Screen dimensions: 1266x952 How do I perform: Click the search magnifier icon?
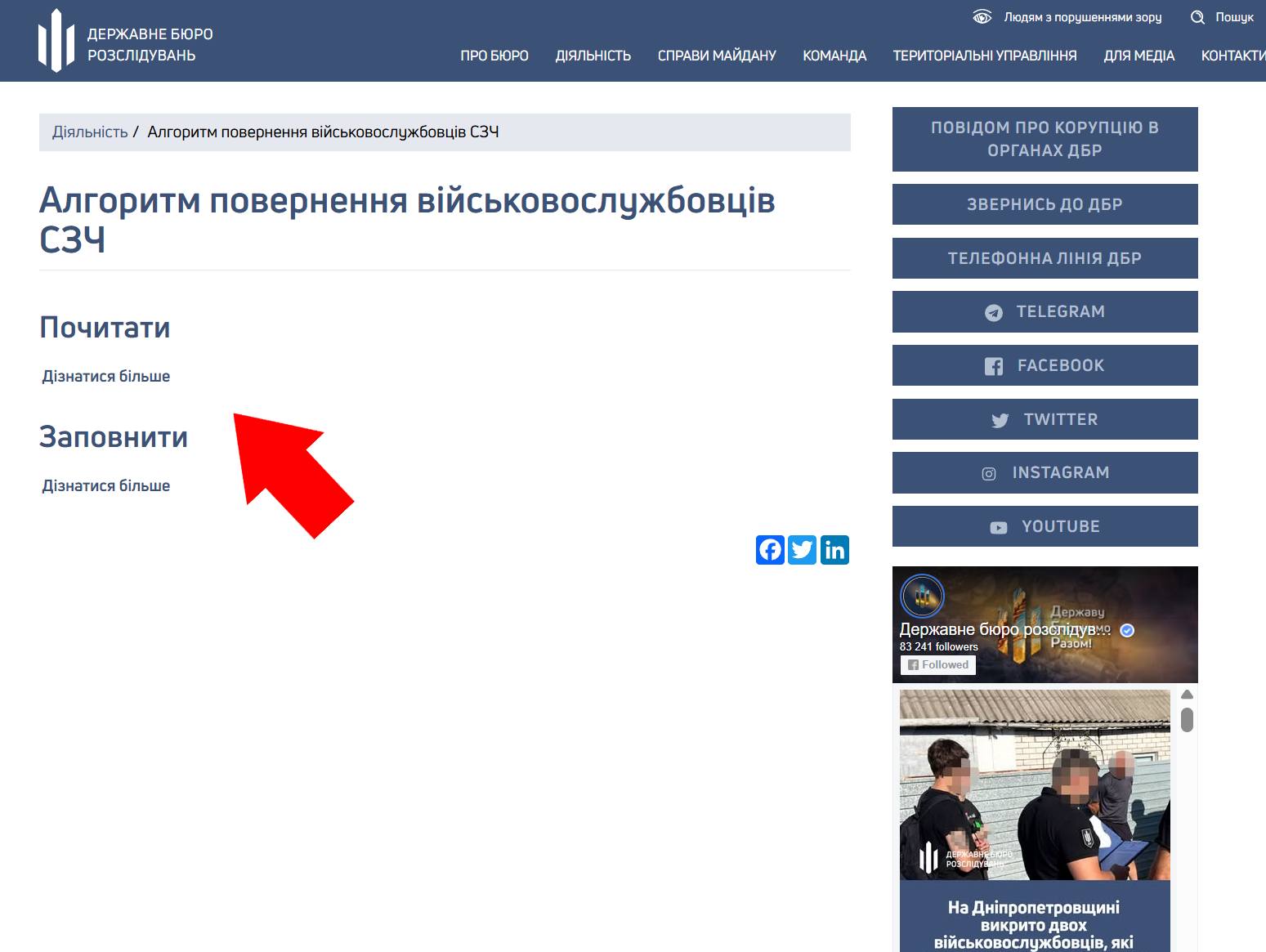pos(1197,17)
